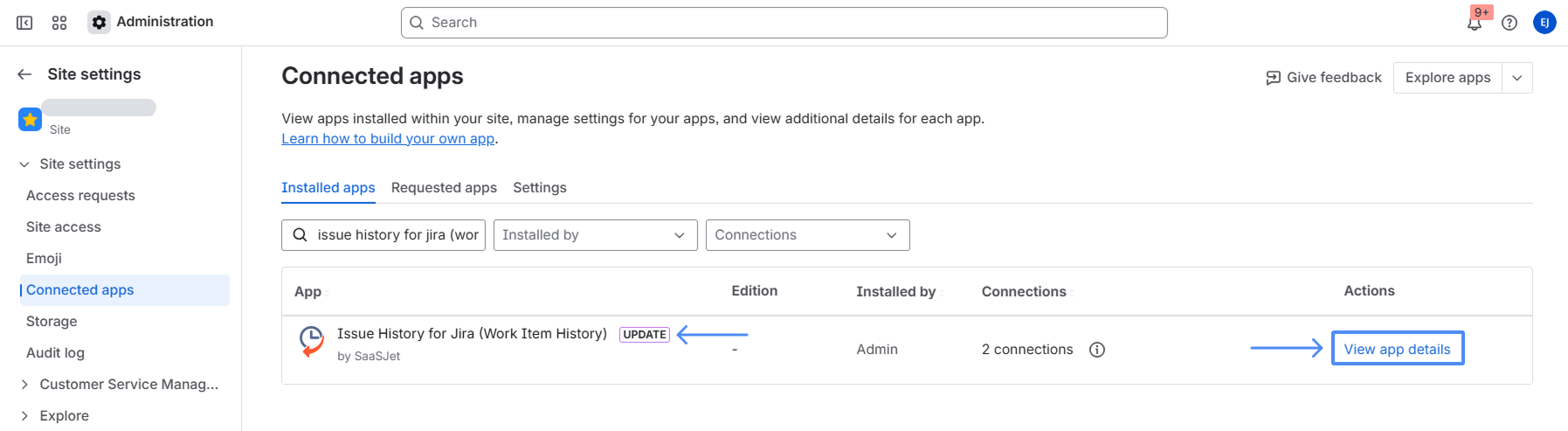Open Audit log in sidebar
Viewport: 1568px width, 431px height.
tap(55, 353)
